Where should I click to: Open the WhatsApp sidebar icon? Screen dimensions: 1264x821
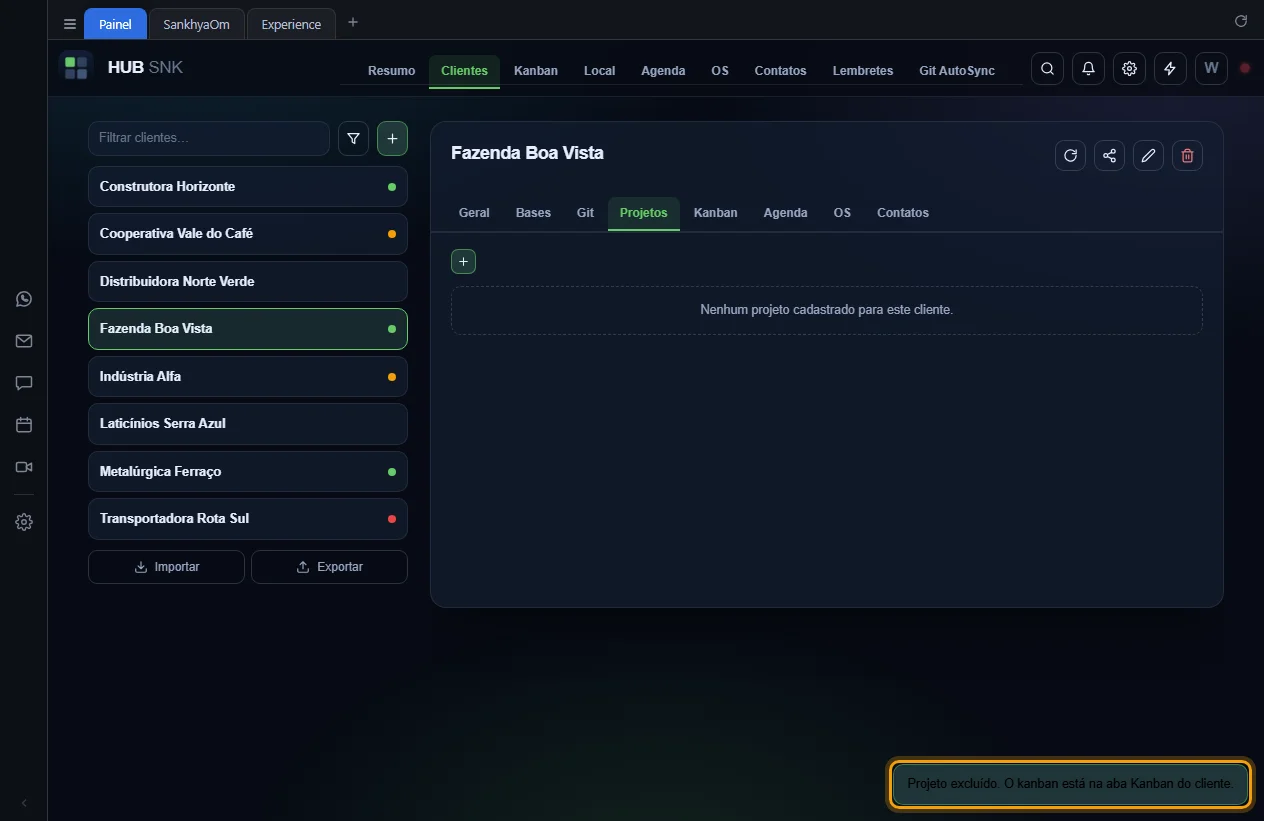24,299
